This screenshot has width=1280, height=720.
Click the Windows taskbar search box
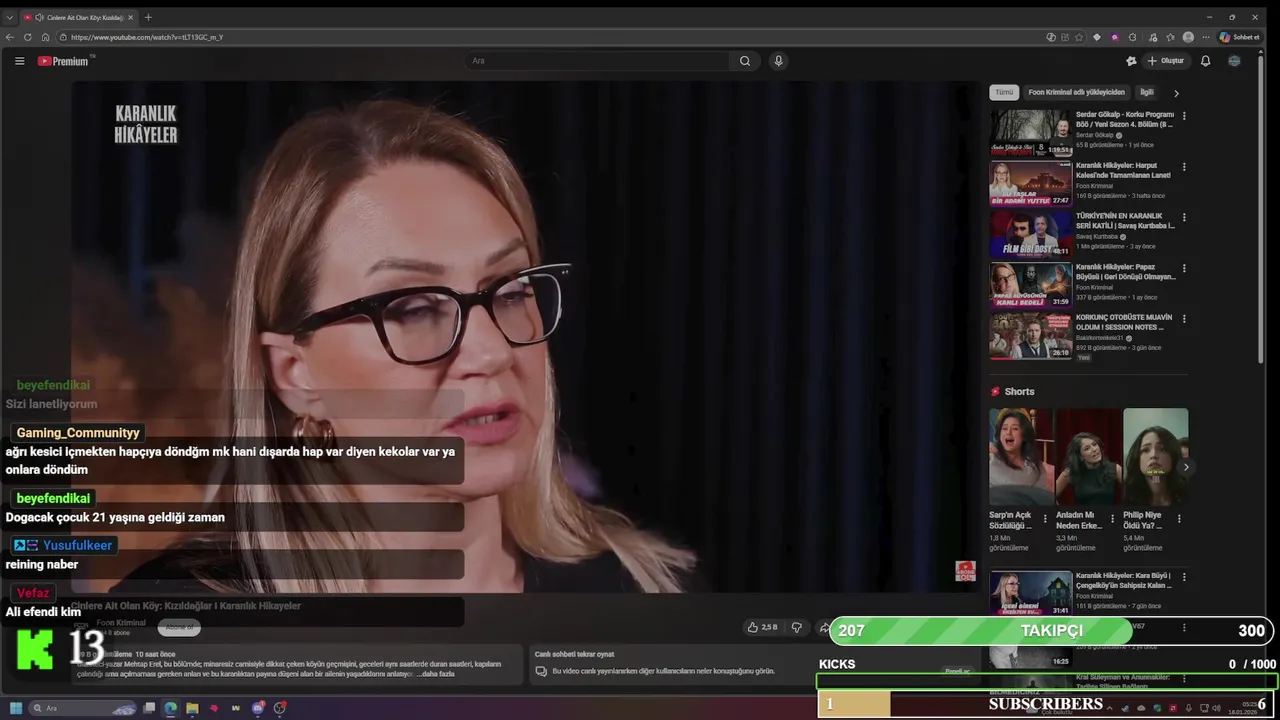[85, 708]
